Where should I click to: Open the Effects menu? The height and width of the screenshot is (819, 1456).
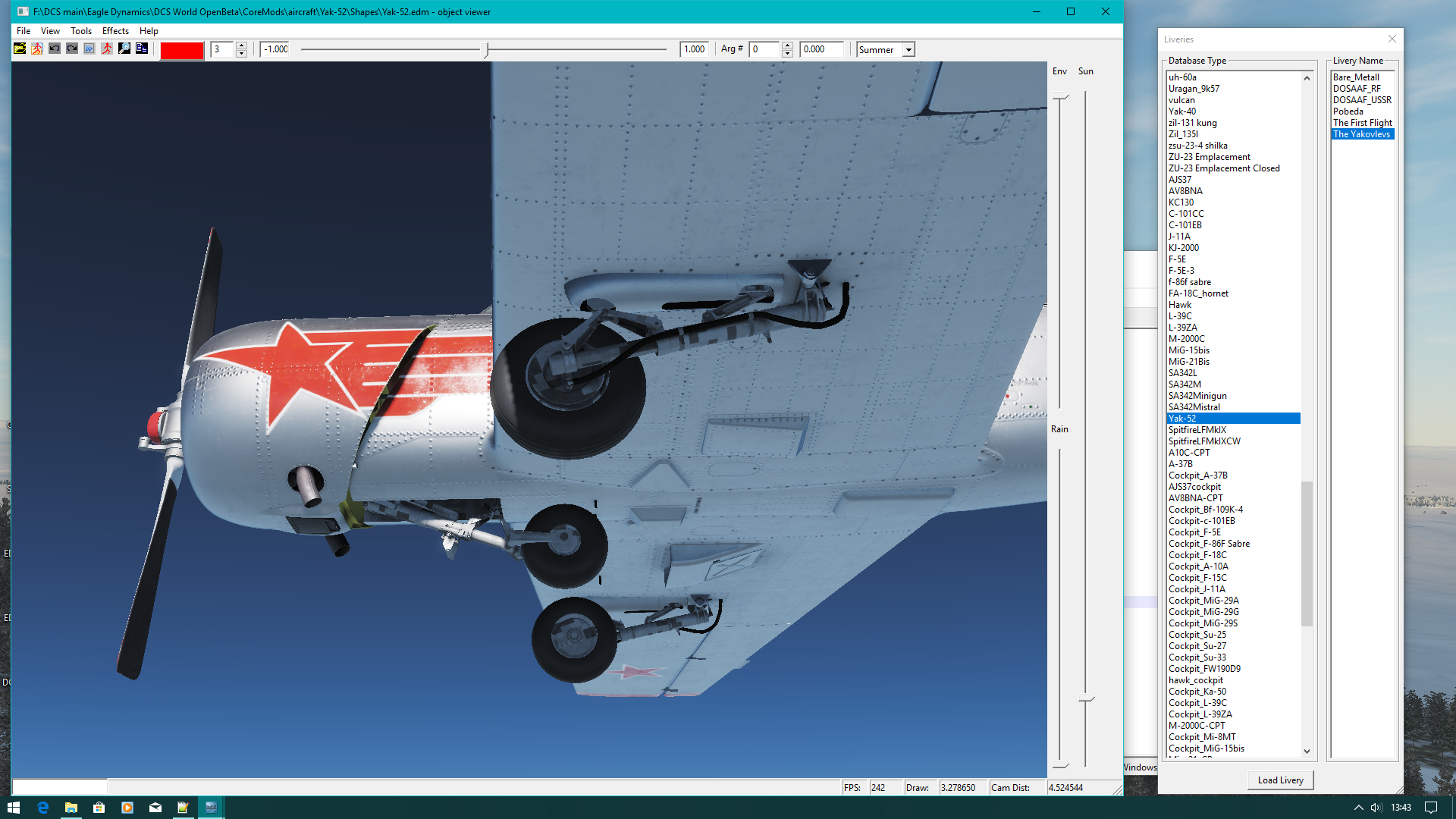115,31
